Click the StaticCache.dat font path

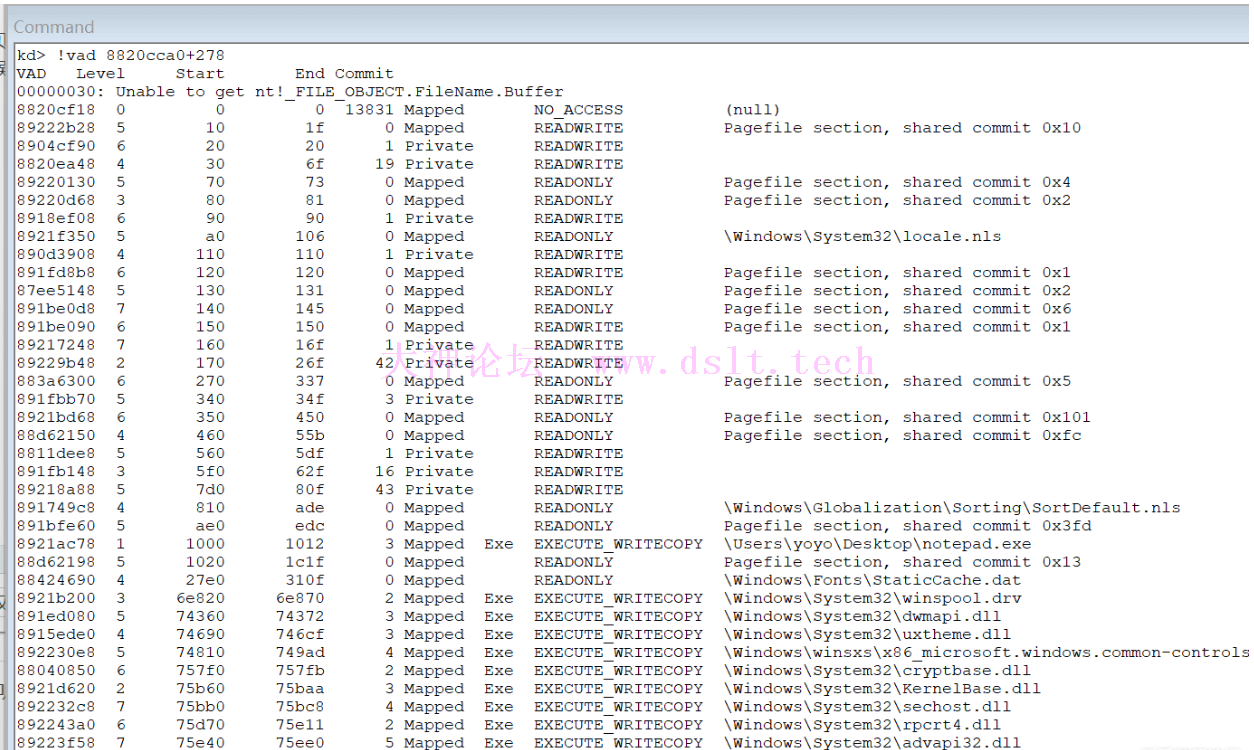coord(872,580)
